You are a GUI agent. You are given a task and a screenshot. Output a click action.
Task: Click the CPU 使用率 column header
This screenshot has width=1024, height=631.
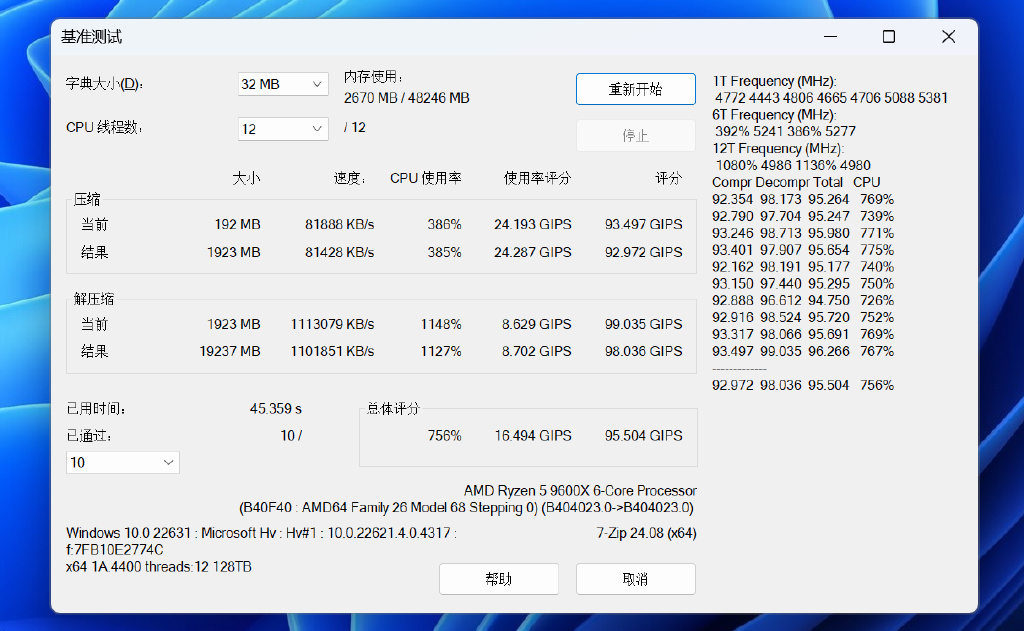tap(426, 178)
